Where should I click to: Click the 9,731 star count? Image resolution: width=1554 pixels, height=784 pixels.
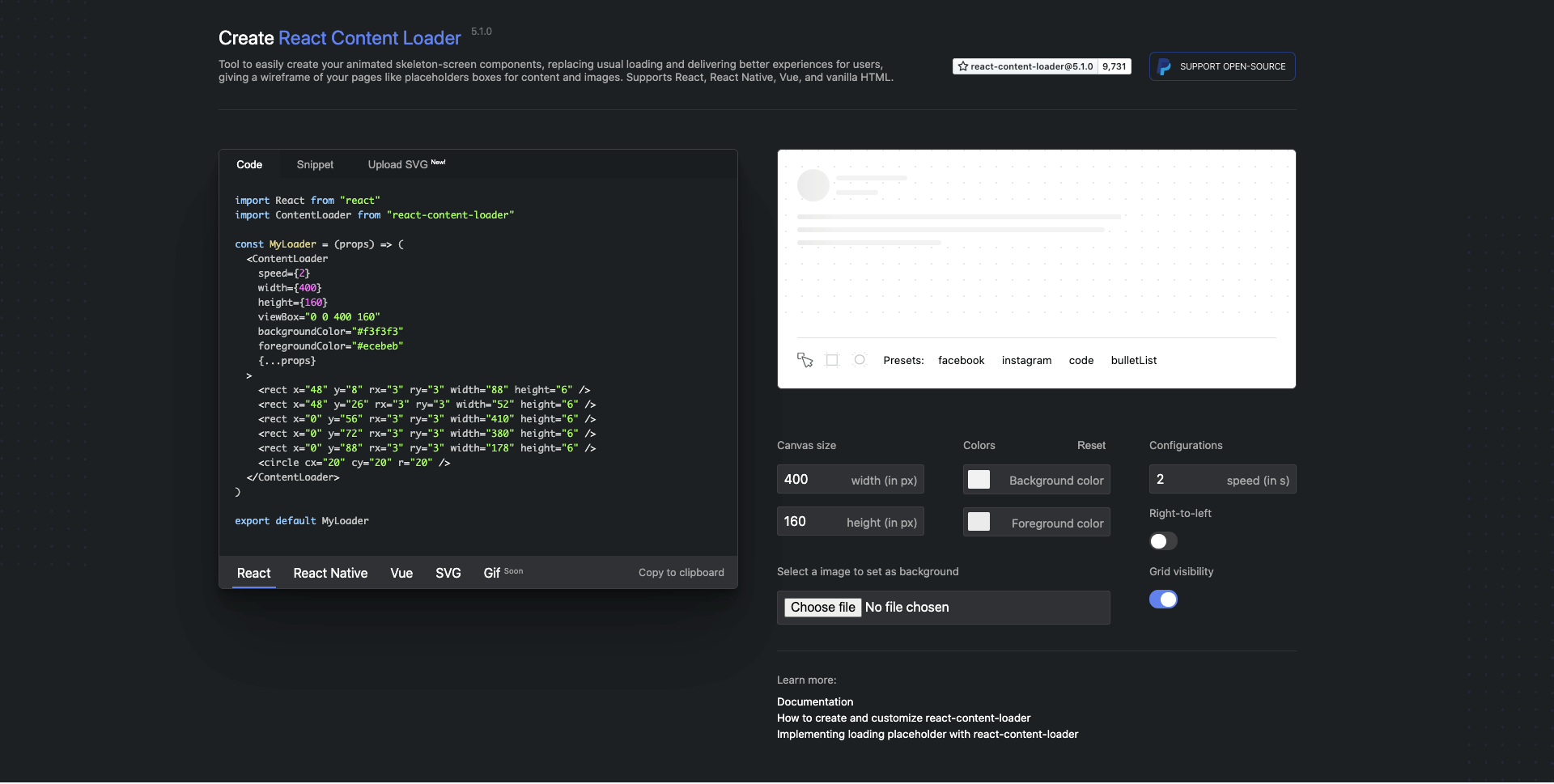(1115, 66)
